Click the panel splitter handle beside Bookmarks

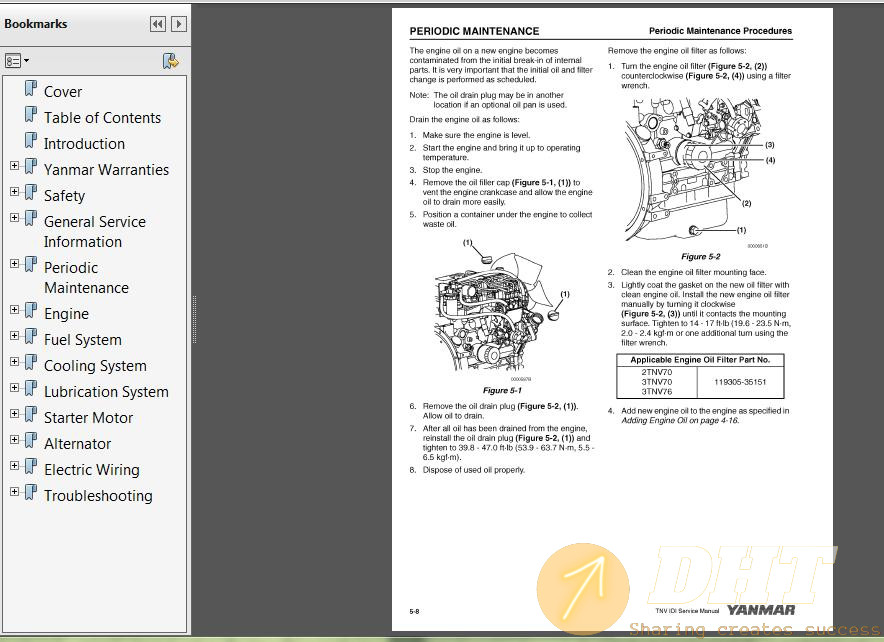[x=195, y=320]
